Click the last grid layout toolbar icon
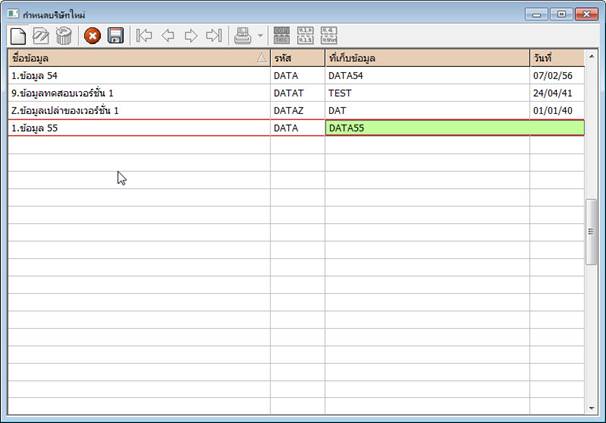The height and width of the screenshot is (423, 606). click(x=332, y=36)
